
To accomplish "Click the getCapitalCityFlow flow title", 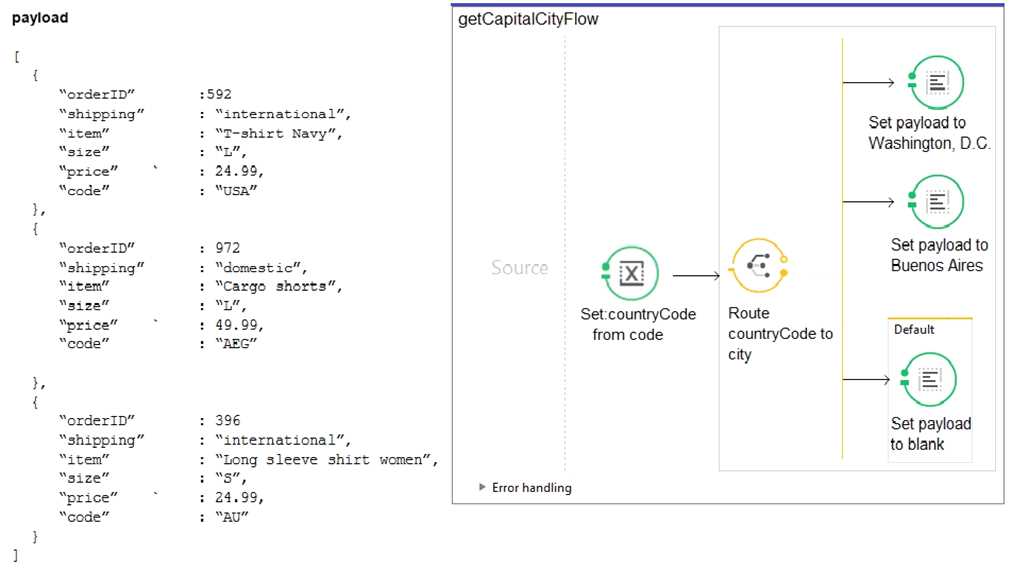I will (x=528, y=19).
